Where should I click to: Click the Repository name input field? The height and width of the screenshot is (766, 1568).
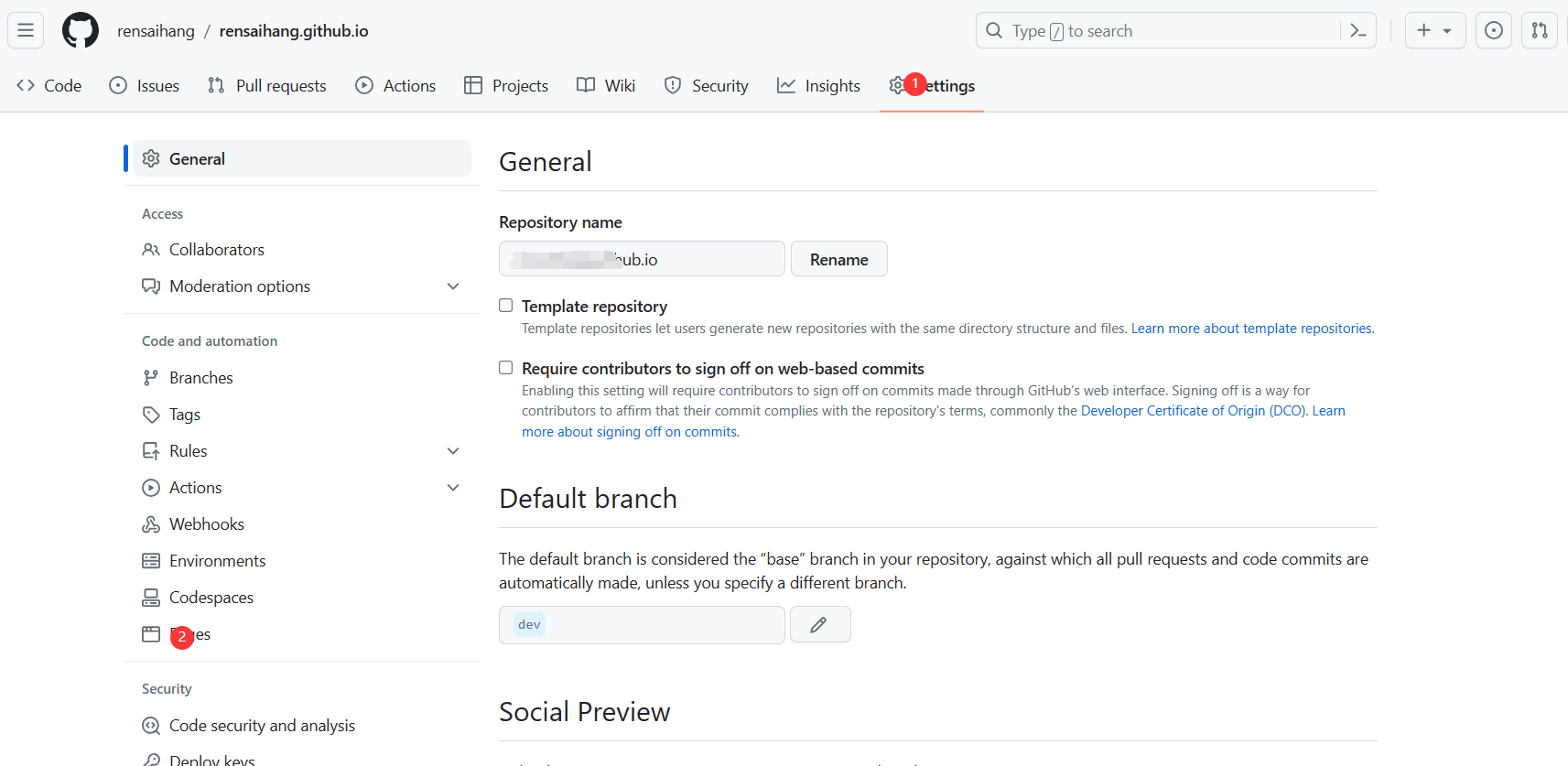[x=642, y=259]
